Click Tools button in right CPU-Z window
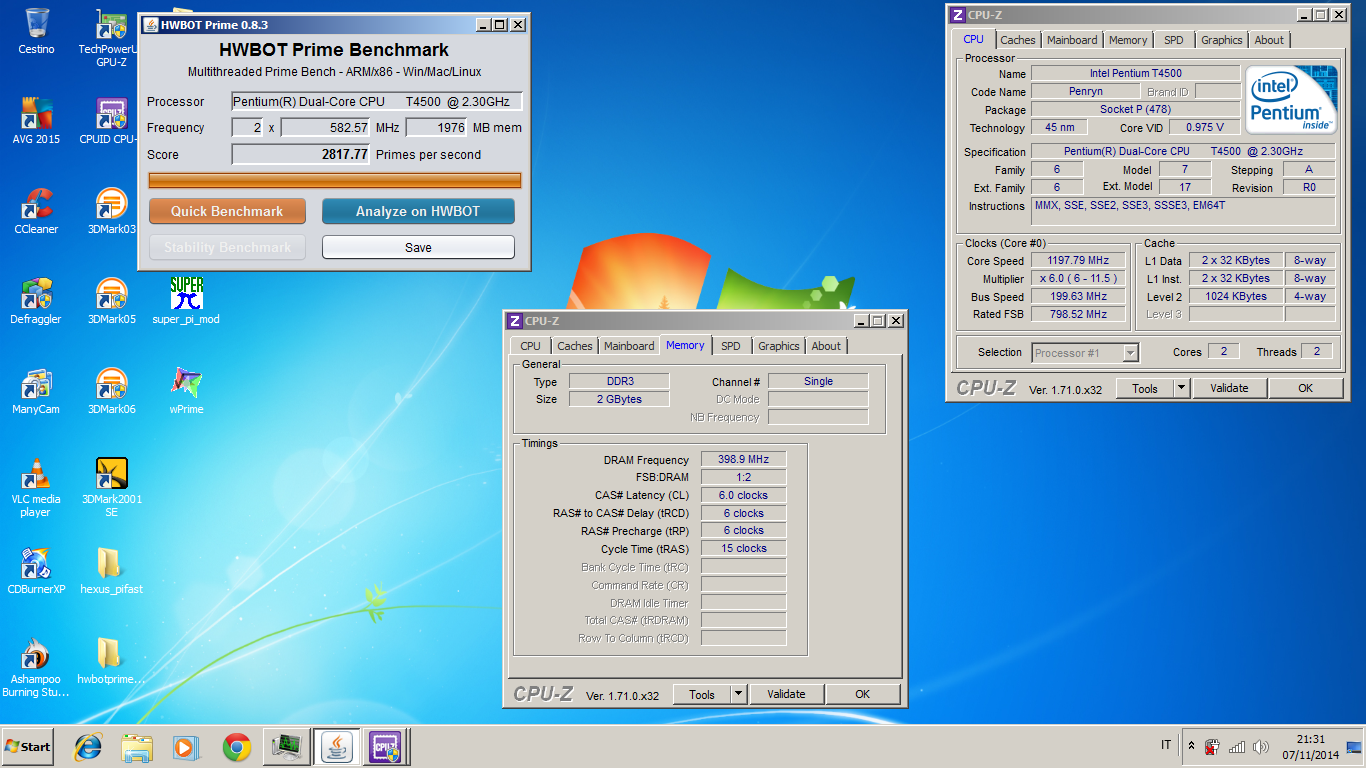1366x768 pixels. click(1144, 388)
